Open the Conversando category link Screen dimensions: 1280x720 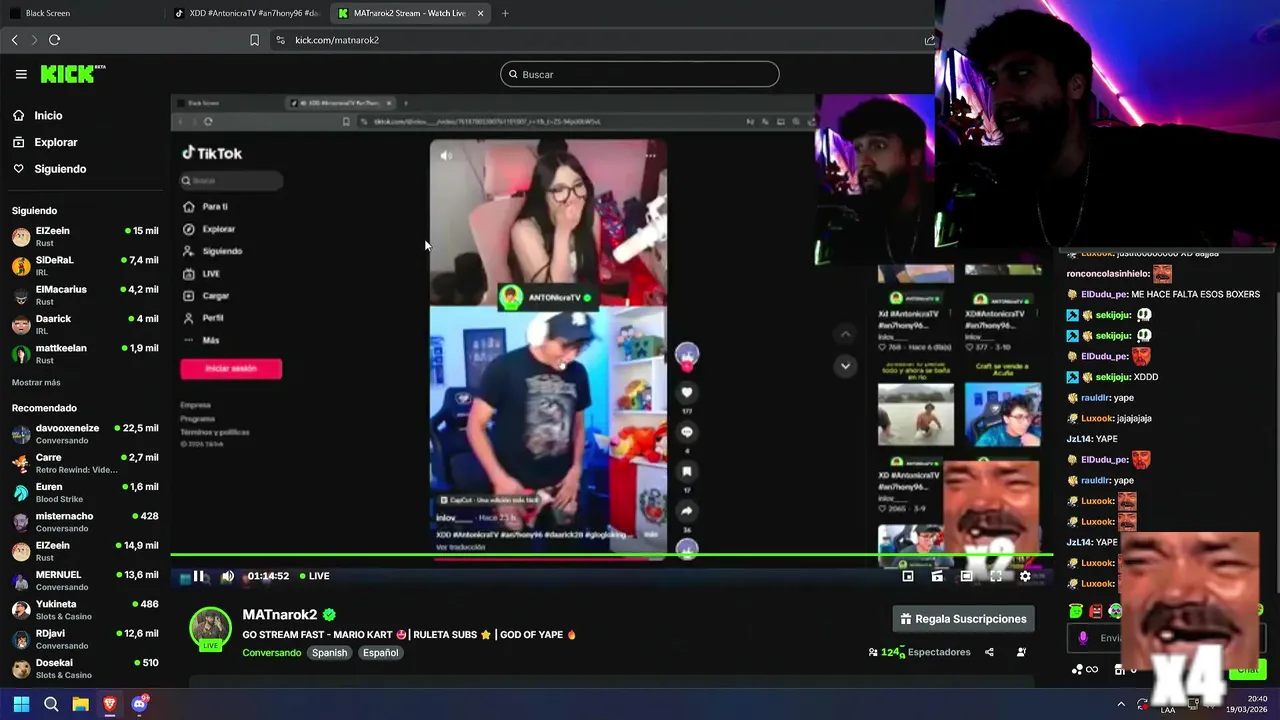pos(271,653)
